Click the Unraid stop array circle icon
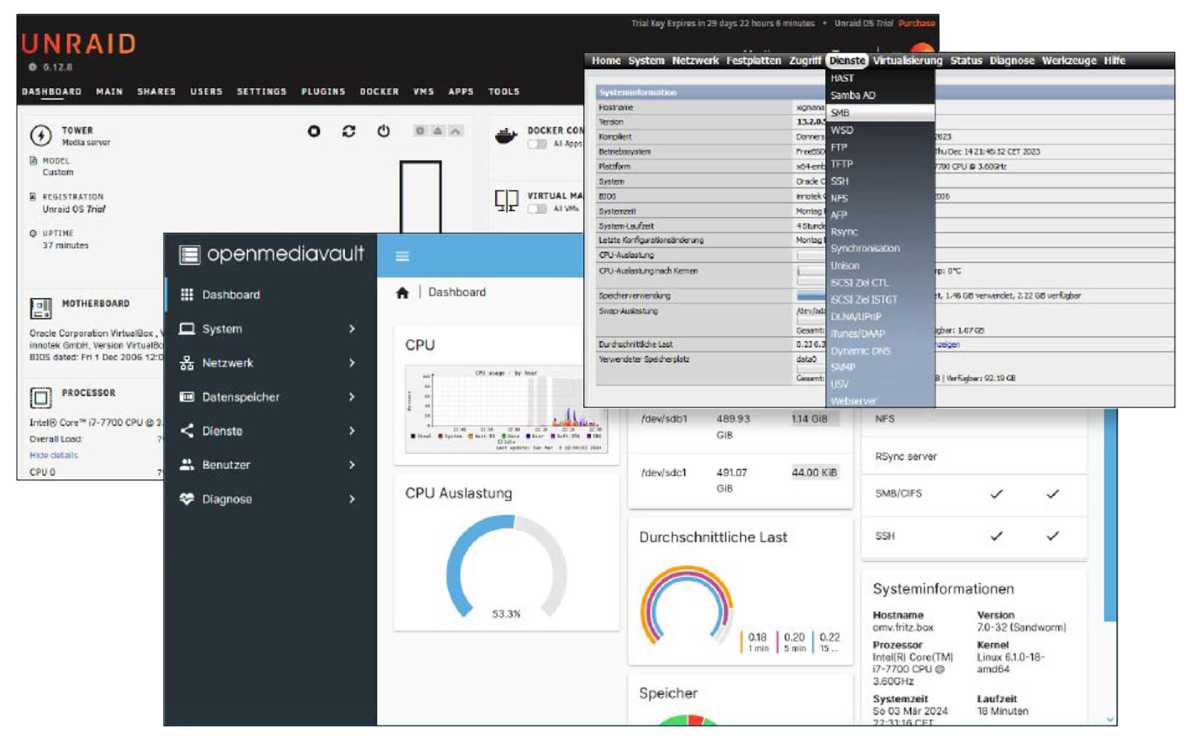Viewport: 1200px width, 749px height. point(314,131)
